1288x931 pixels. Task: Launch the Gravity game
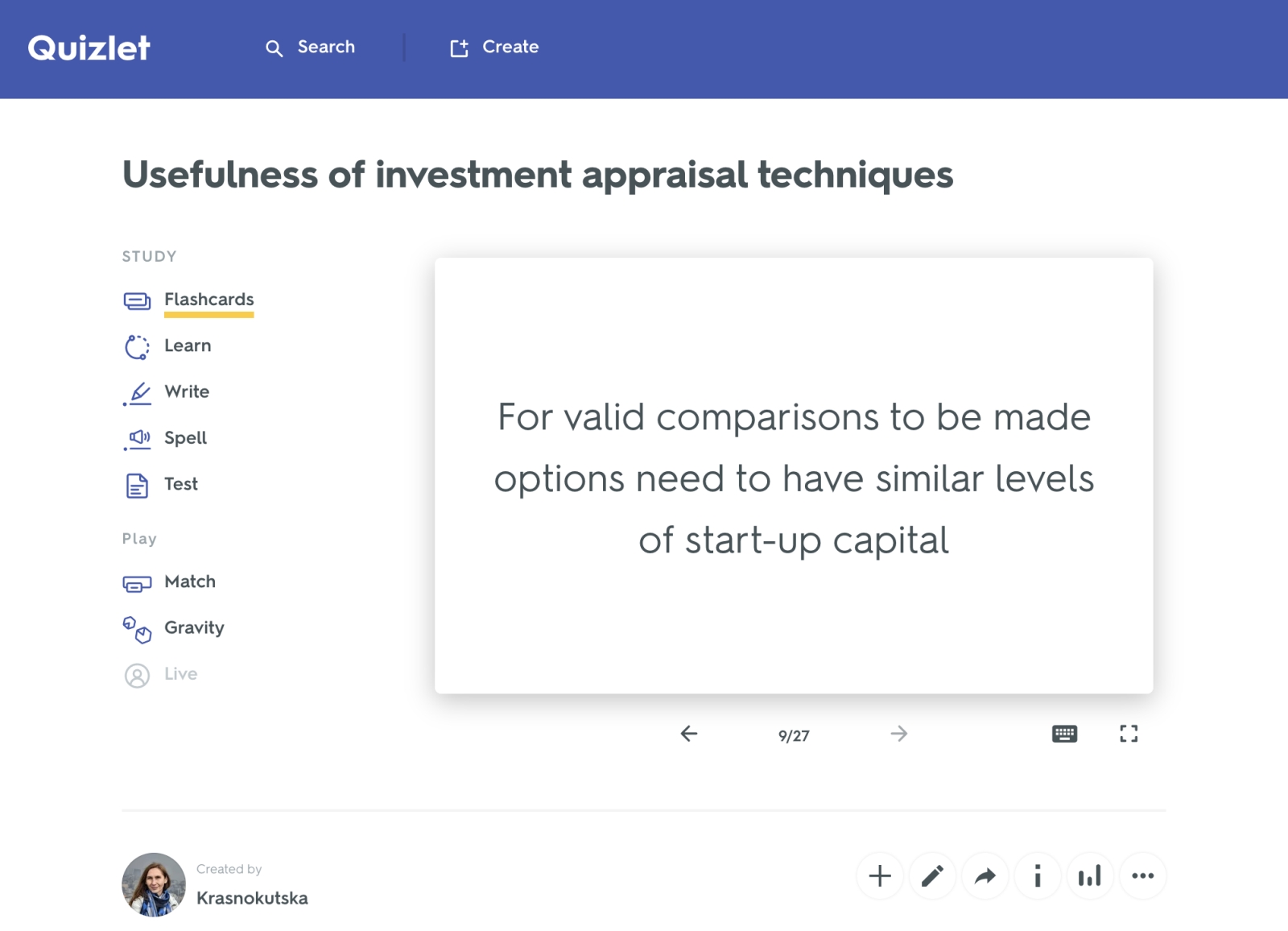point(193,628)
